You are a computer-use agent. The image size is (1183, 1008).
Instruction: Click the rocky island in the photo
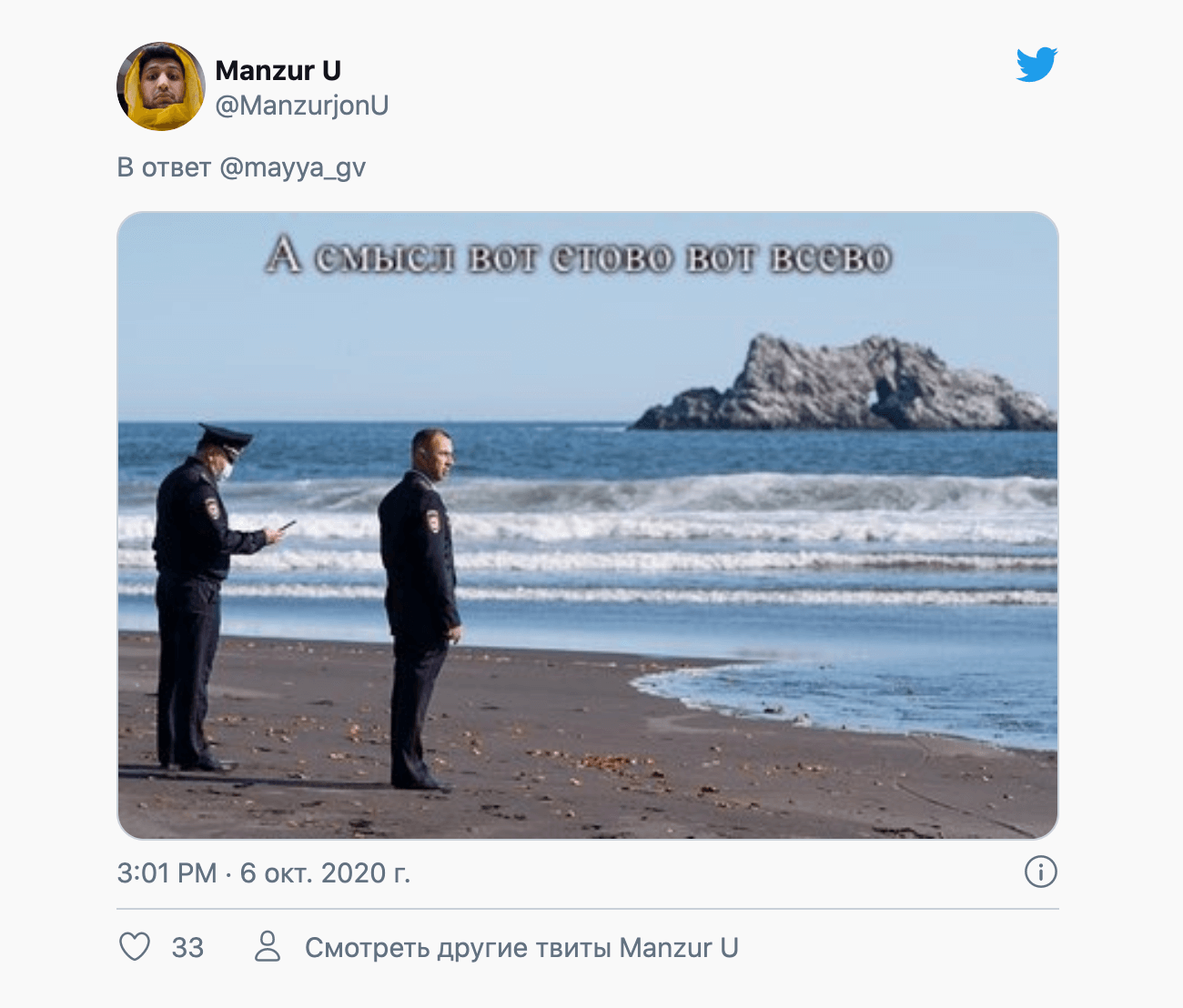tap(843, 384)
